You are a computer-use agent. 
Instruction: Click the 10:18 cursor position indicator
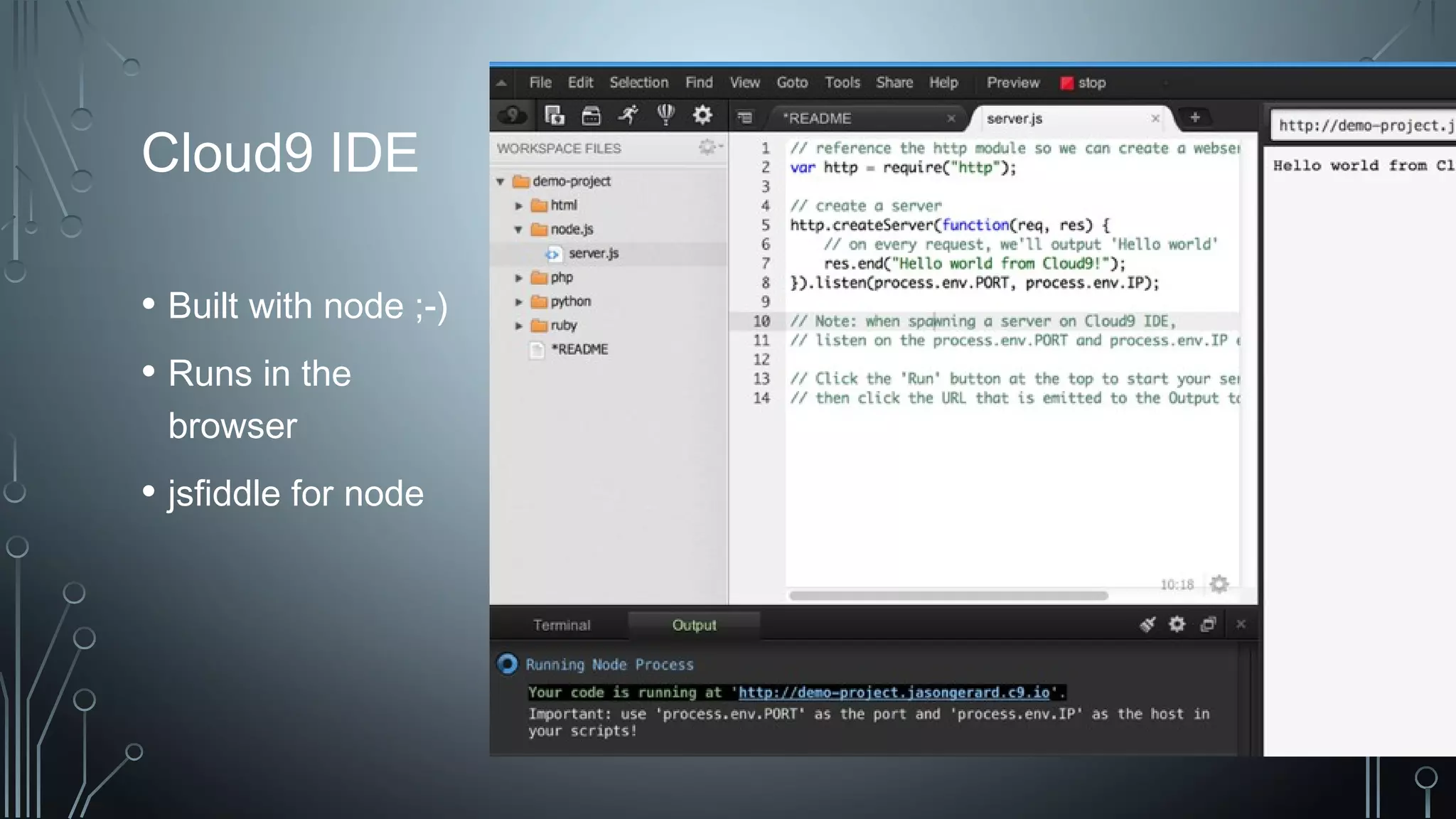(x=1177, y=584)
